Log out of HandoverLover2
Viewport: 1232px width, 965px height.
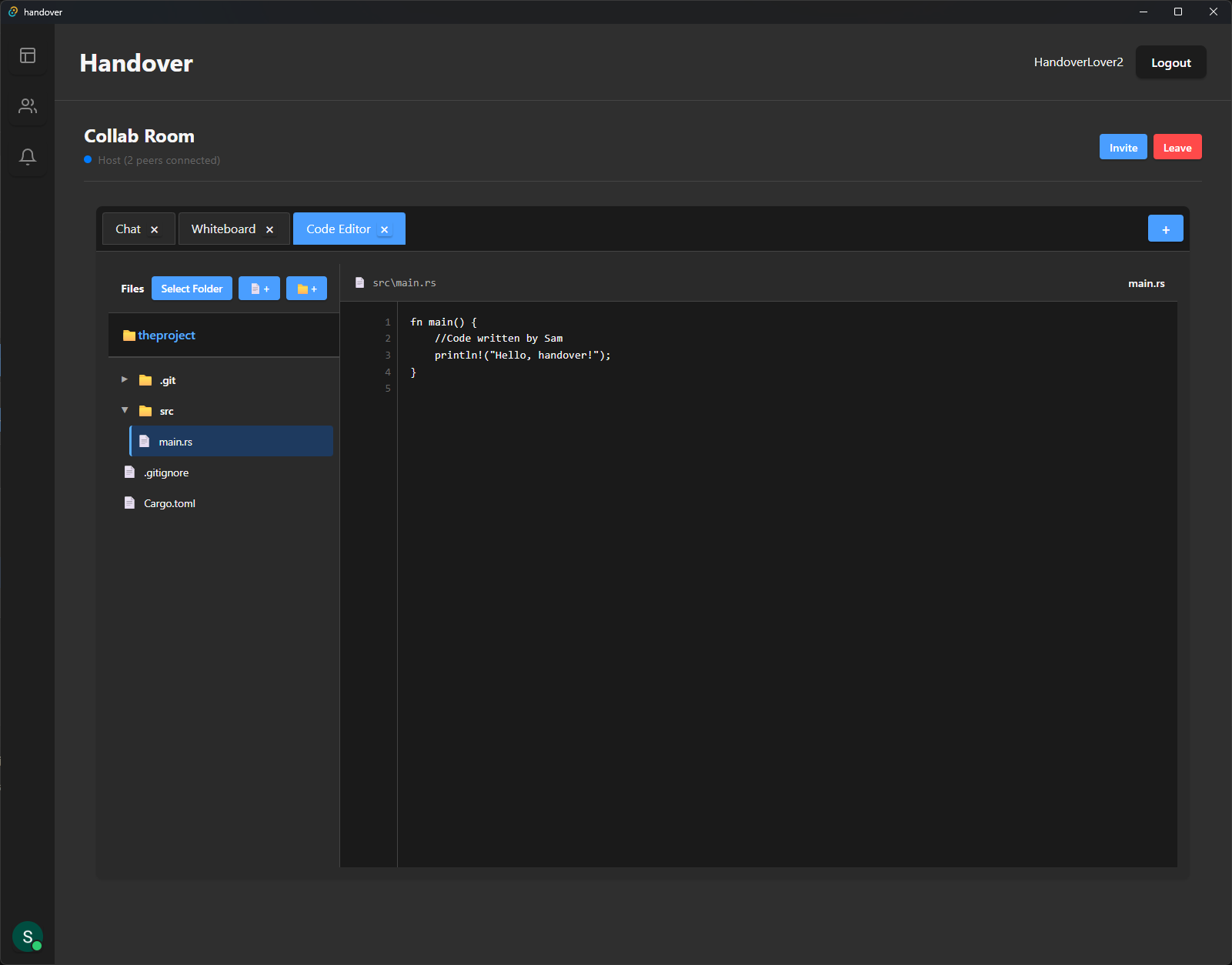1170,62
